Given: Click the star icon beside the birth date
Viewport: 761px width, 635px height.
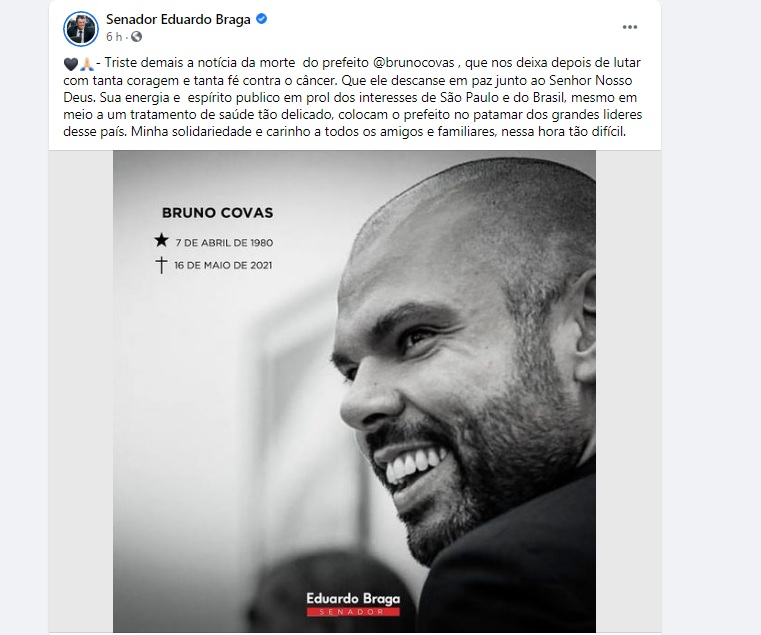Looking at the screenshot, I should (161, 240).
